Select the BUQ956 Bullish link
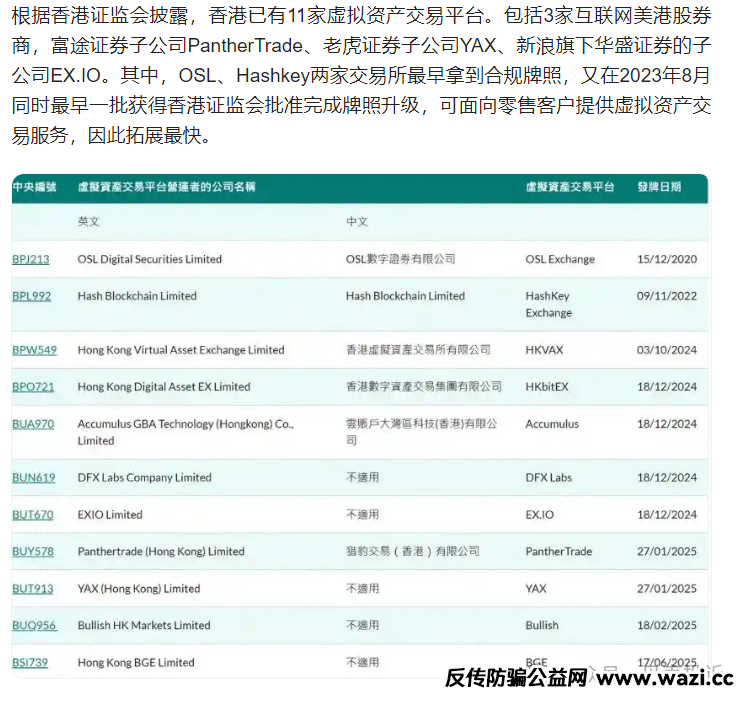The height and width of the screenshot is (705, 748). pyautogui.click(x=34, y=625)
